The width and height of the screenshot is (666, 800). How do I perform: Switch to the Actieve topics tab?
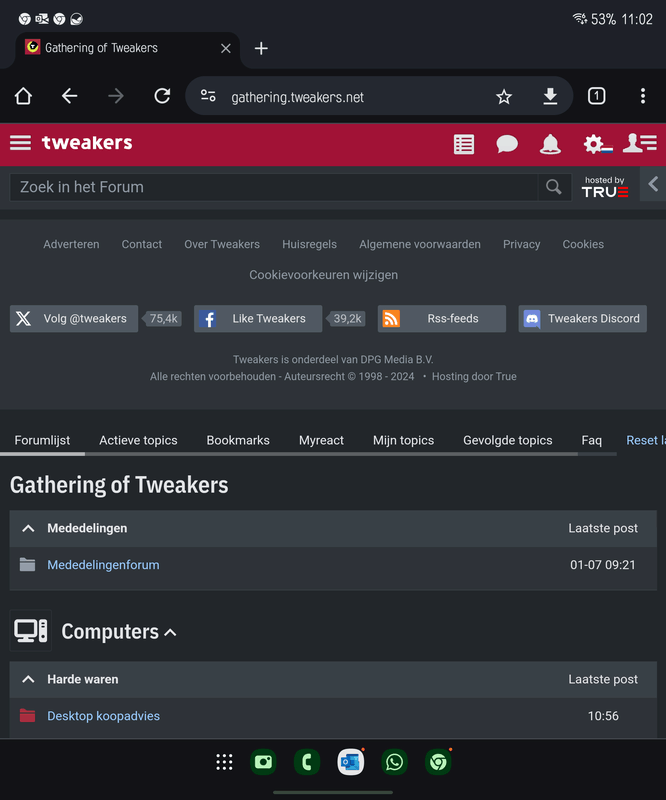pos(138,440)
